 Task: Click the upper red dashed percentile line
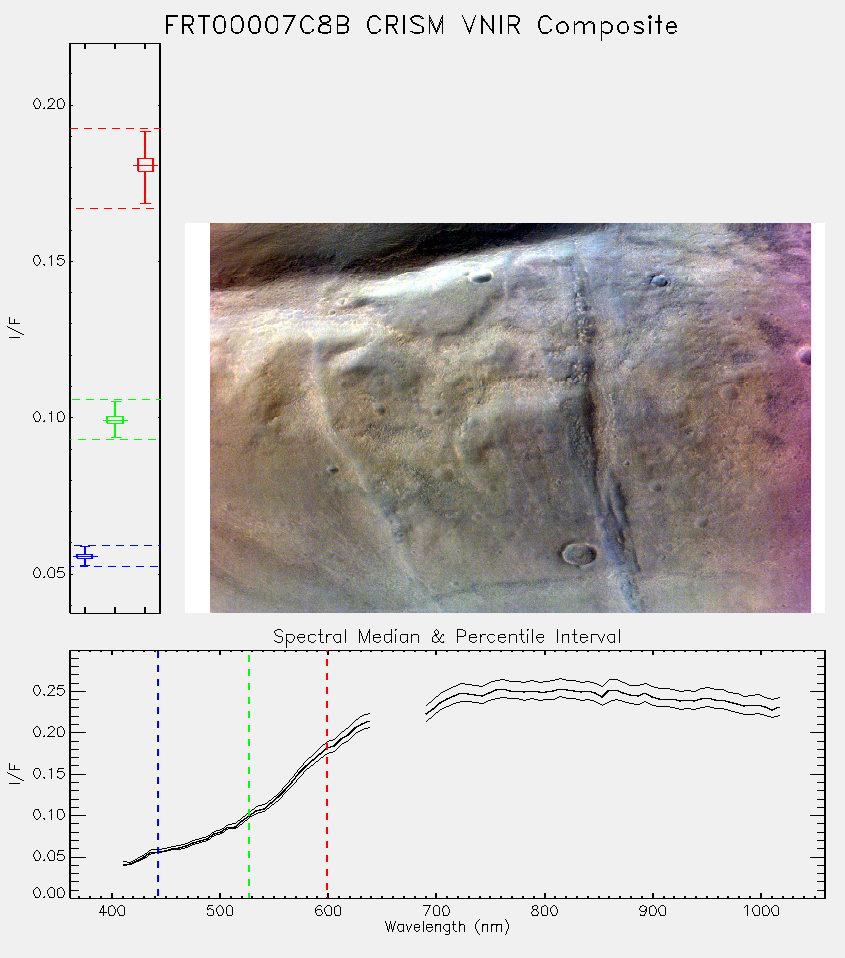click(115, 128)
